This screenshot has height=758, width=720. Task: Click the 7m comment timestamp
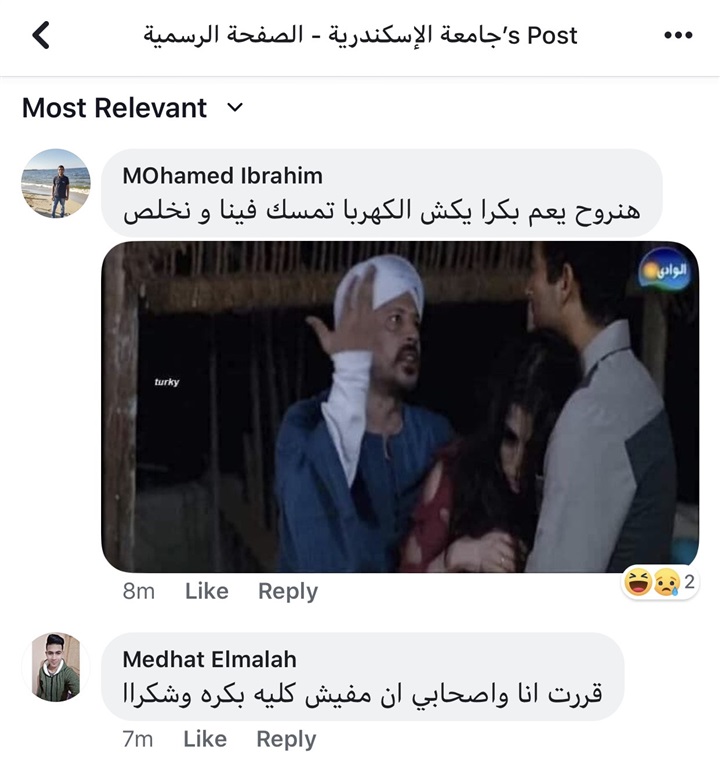pos(138,739)
